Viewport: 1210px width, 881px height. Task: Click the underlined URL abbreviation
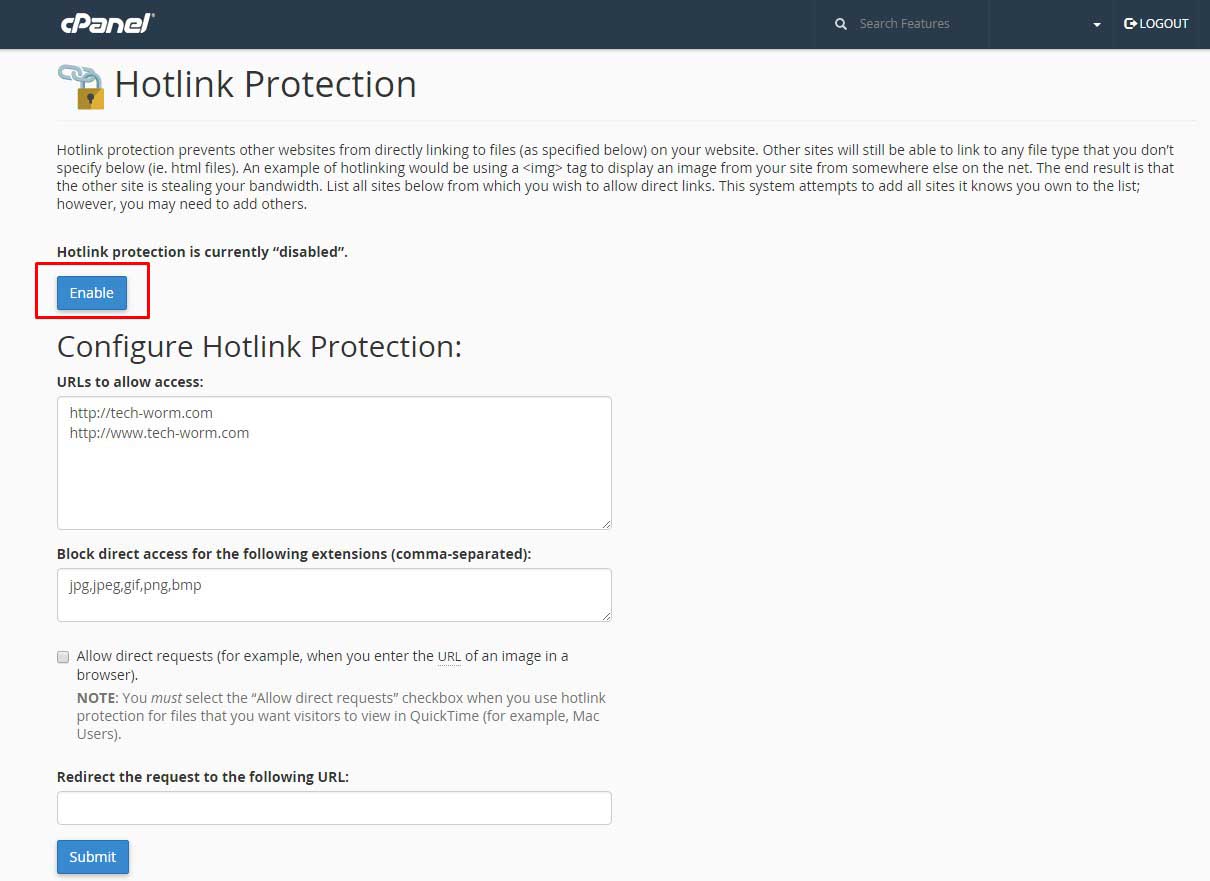(x=449, y=657)
